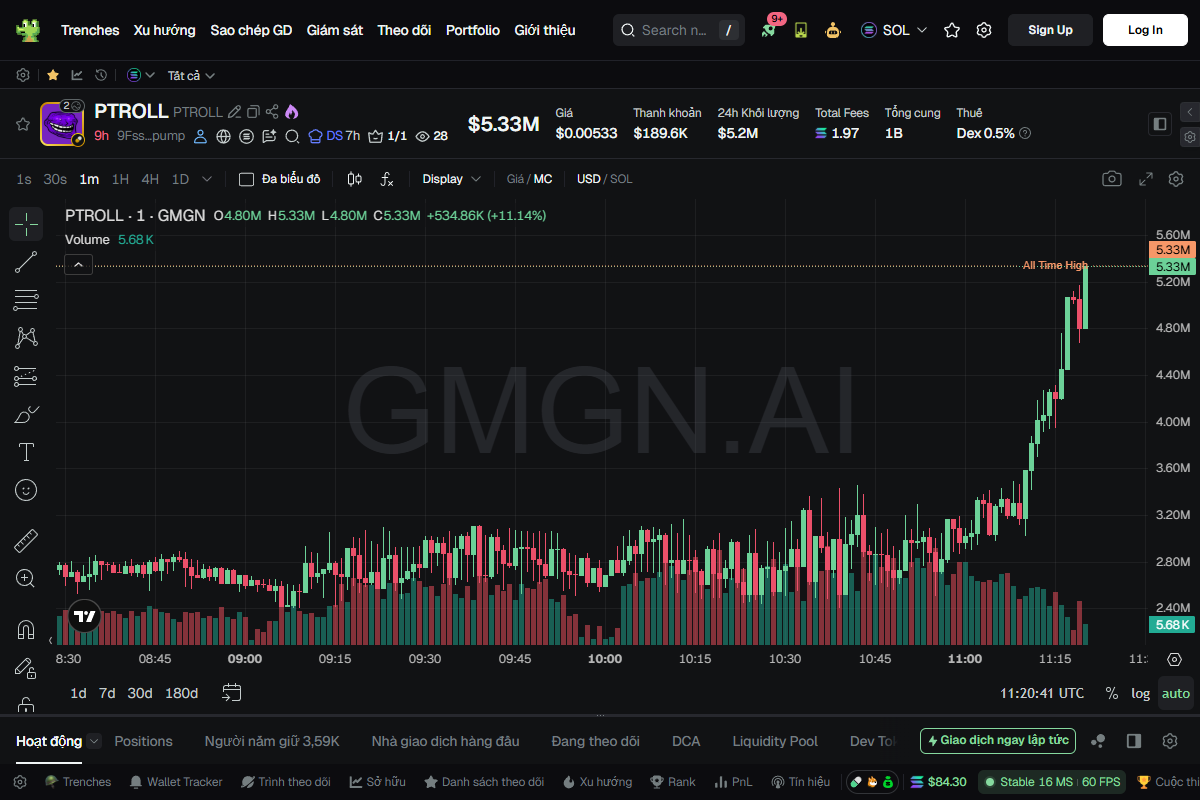1200x800 pixels.
Task: Expand the Tất cả filter dropdown
Action: tap(191, 75)
